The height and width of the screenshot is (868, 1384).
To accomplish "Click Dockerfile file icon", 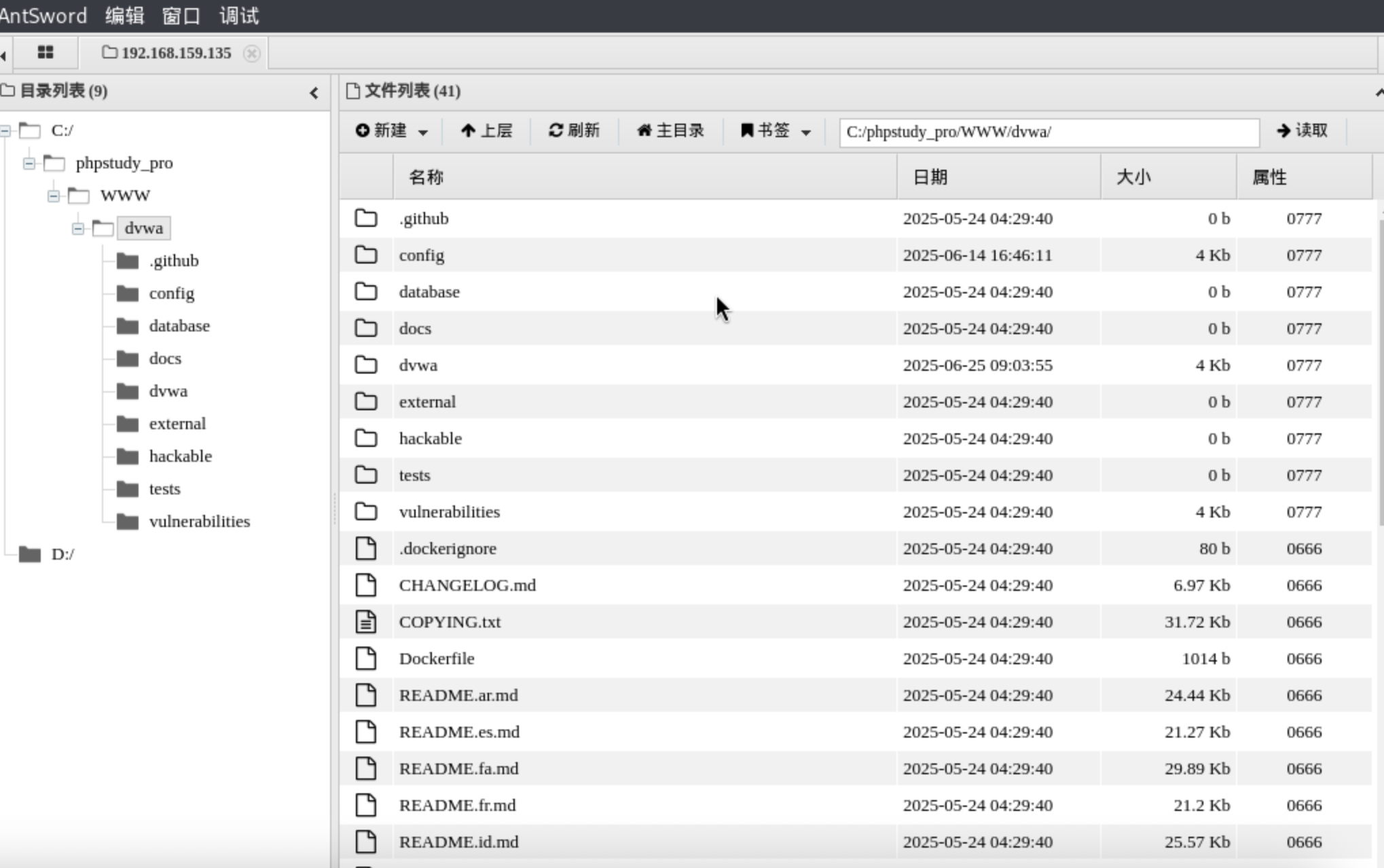I will (366, 658).
